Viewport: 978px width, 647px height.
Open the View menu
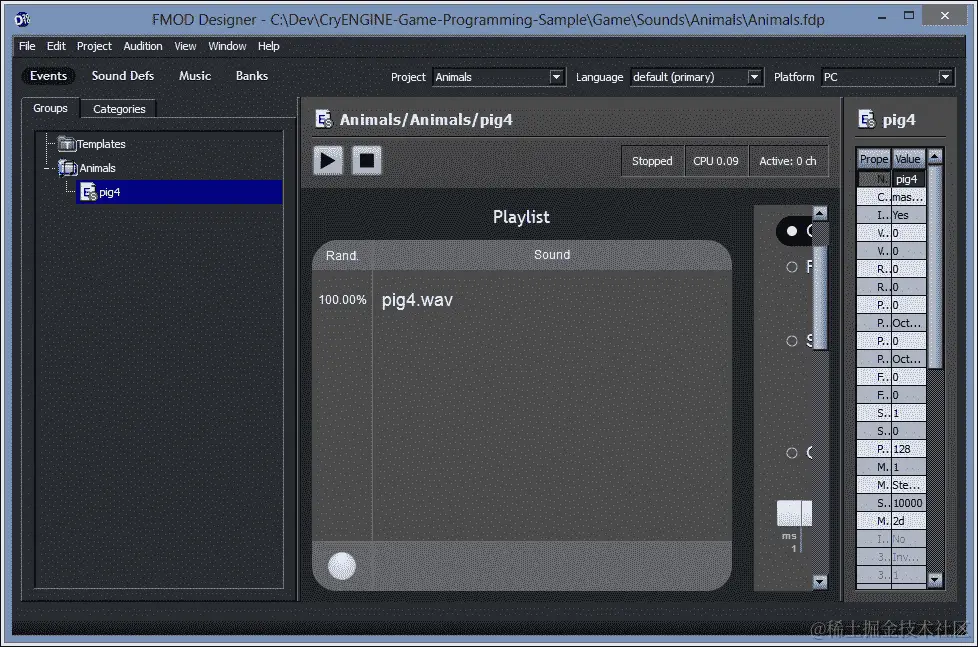[x=185, y=46]
